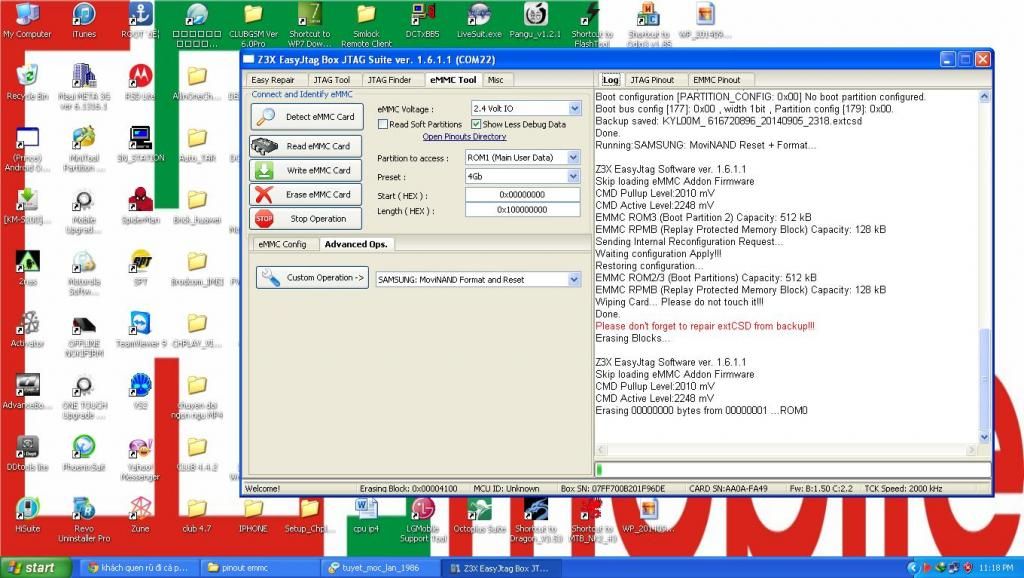Image resolution: width=1024 pixels, height=578 pixels.
Task: Click the Read eMMC Card button
Action: coord(305,146)
